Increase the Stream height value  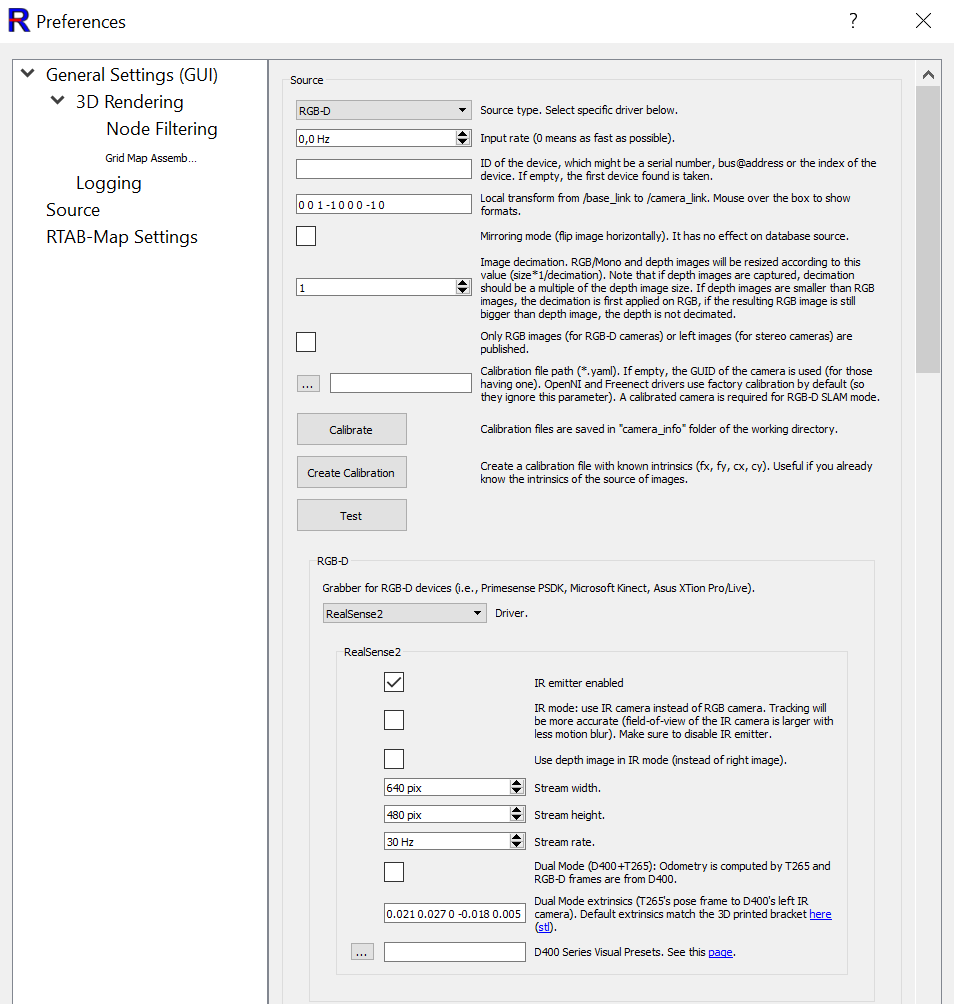point(517,810)
